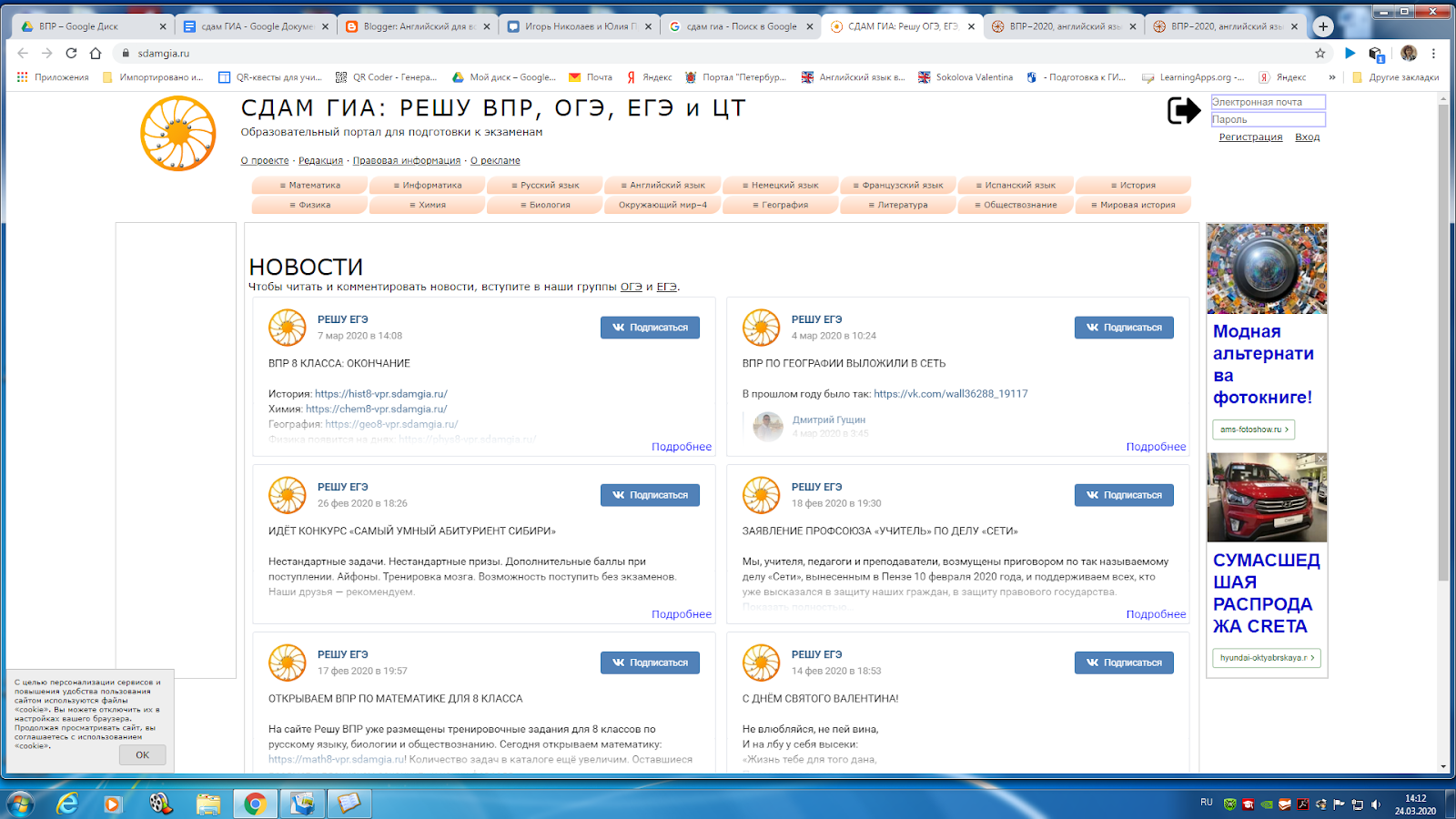1456x819 pixels.
Task: Open the Мировая история subject menu
Action: pyautogui.click(x=1133, y=206)
